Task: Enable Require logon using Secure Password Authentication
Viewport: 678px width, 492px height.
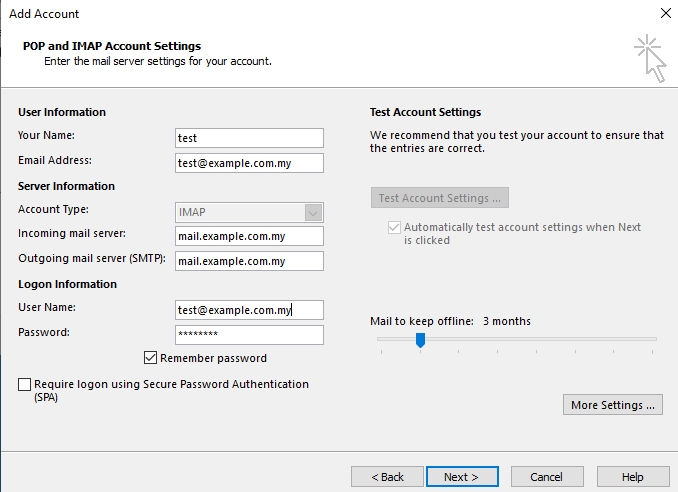Action: [25, 384]
